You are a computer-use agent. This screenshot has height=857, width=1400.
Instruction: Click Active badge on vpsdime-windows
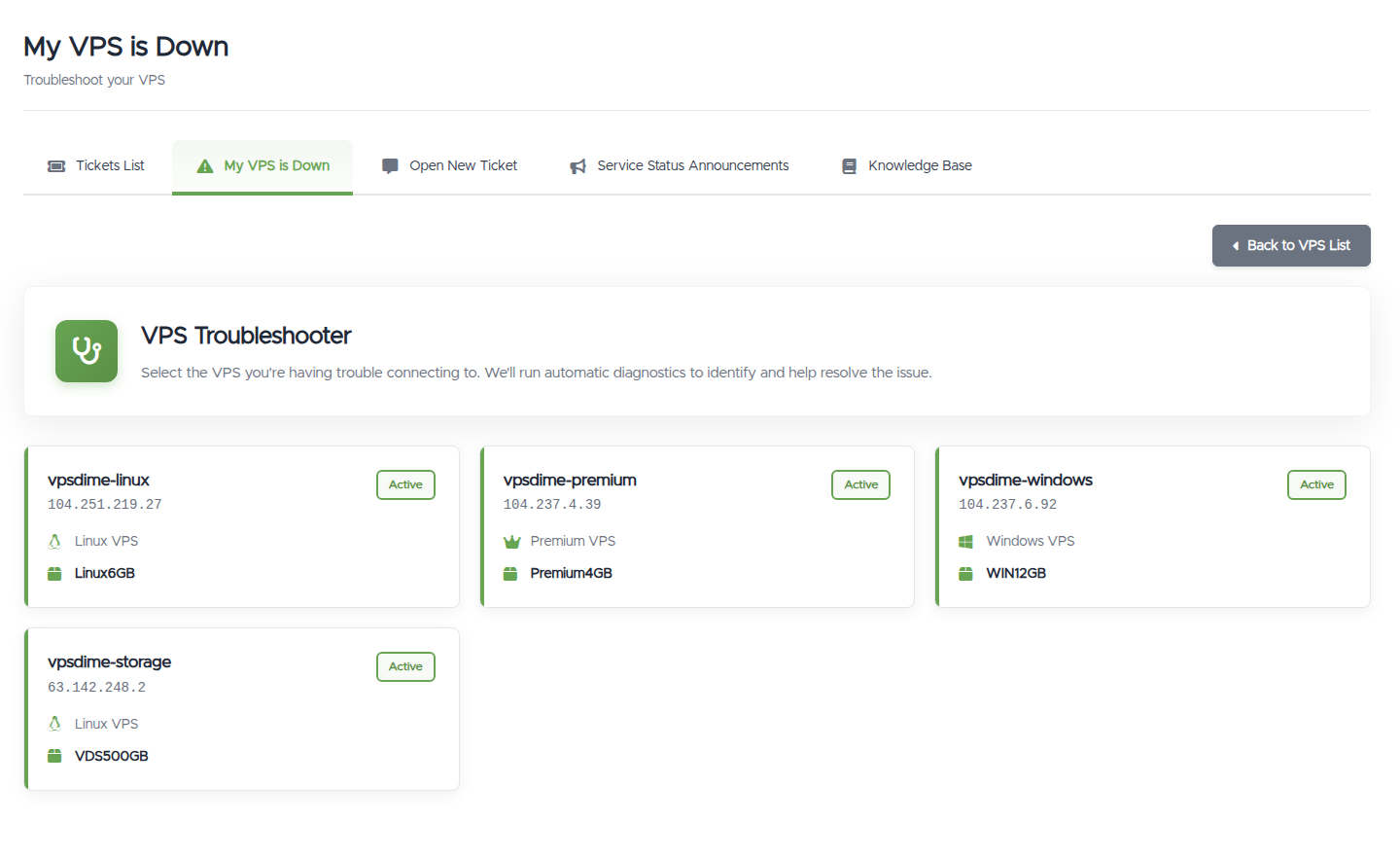point(1316,484)
